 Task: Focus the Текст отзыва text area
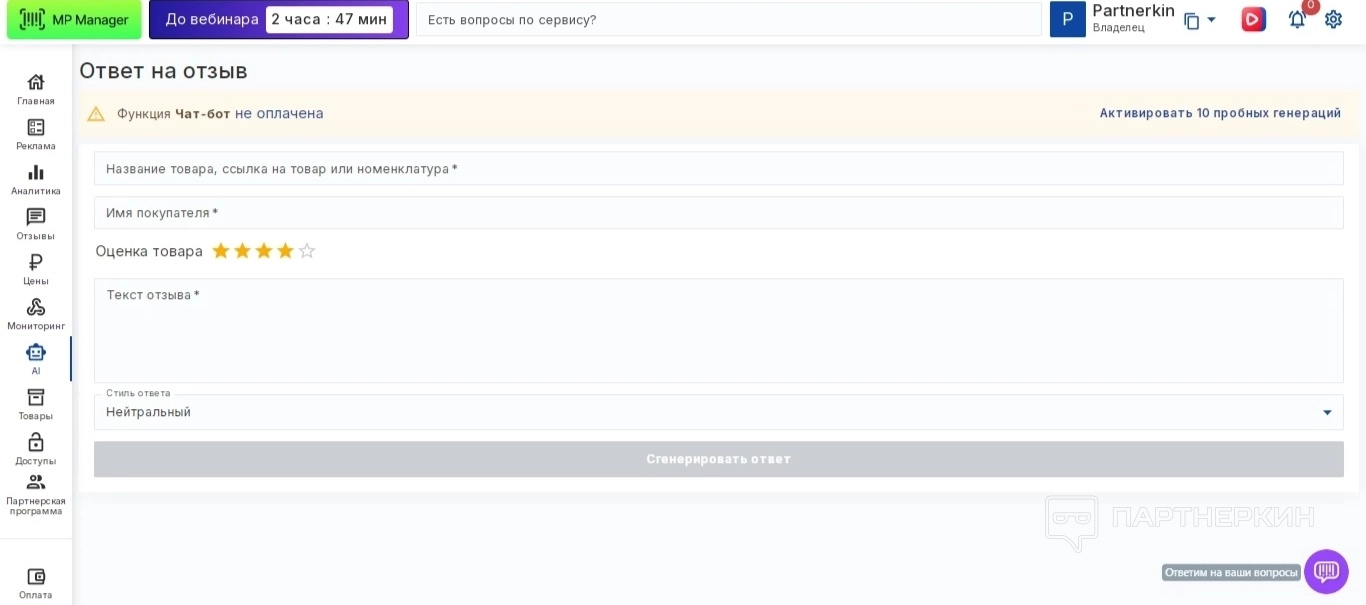point(719,330)
